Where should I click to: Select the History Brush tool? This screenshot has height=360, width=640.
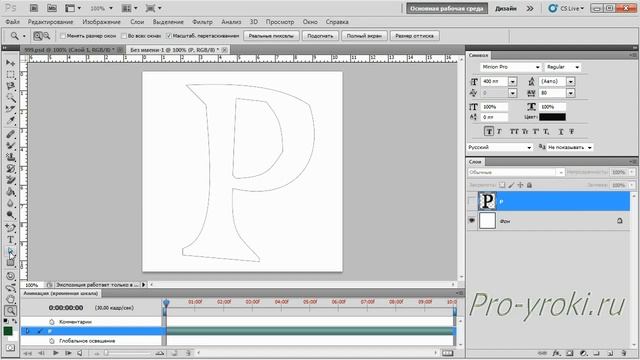pyautogui.click(x=11, y=169)
